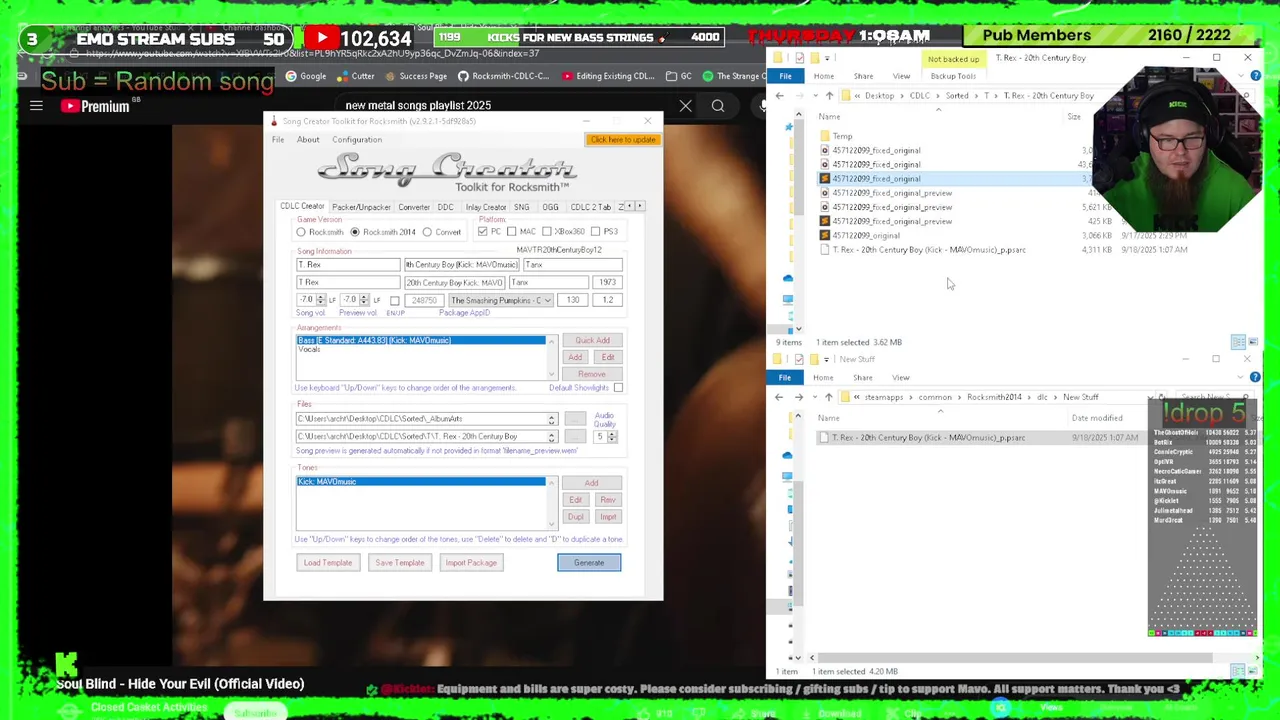Increase the Preview vol. stepper
This screenshot has width=1280, height=720.
tap(364, 298)
